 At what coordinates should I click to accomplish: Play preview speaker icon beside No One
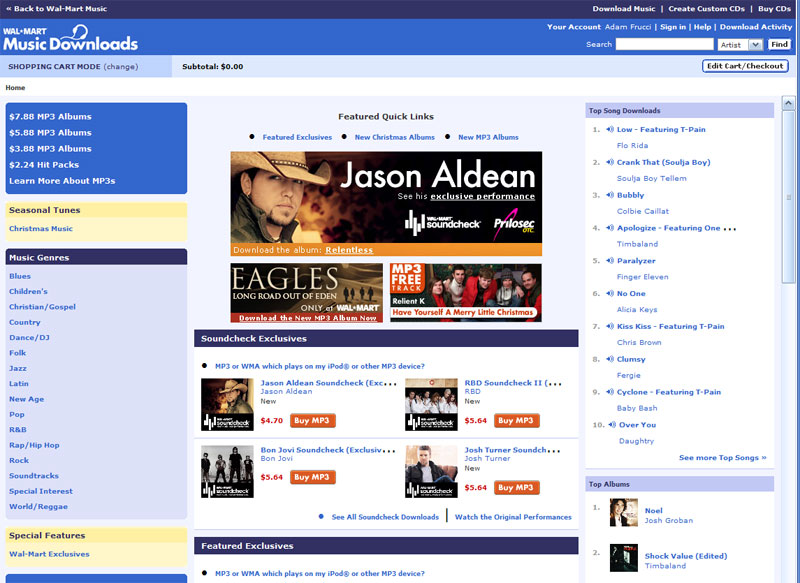610,293
